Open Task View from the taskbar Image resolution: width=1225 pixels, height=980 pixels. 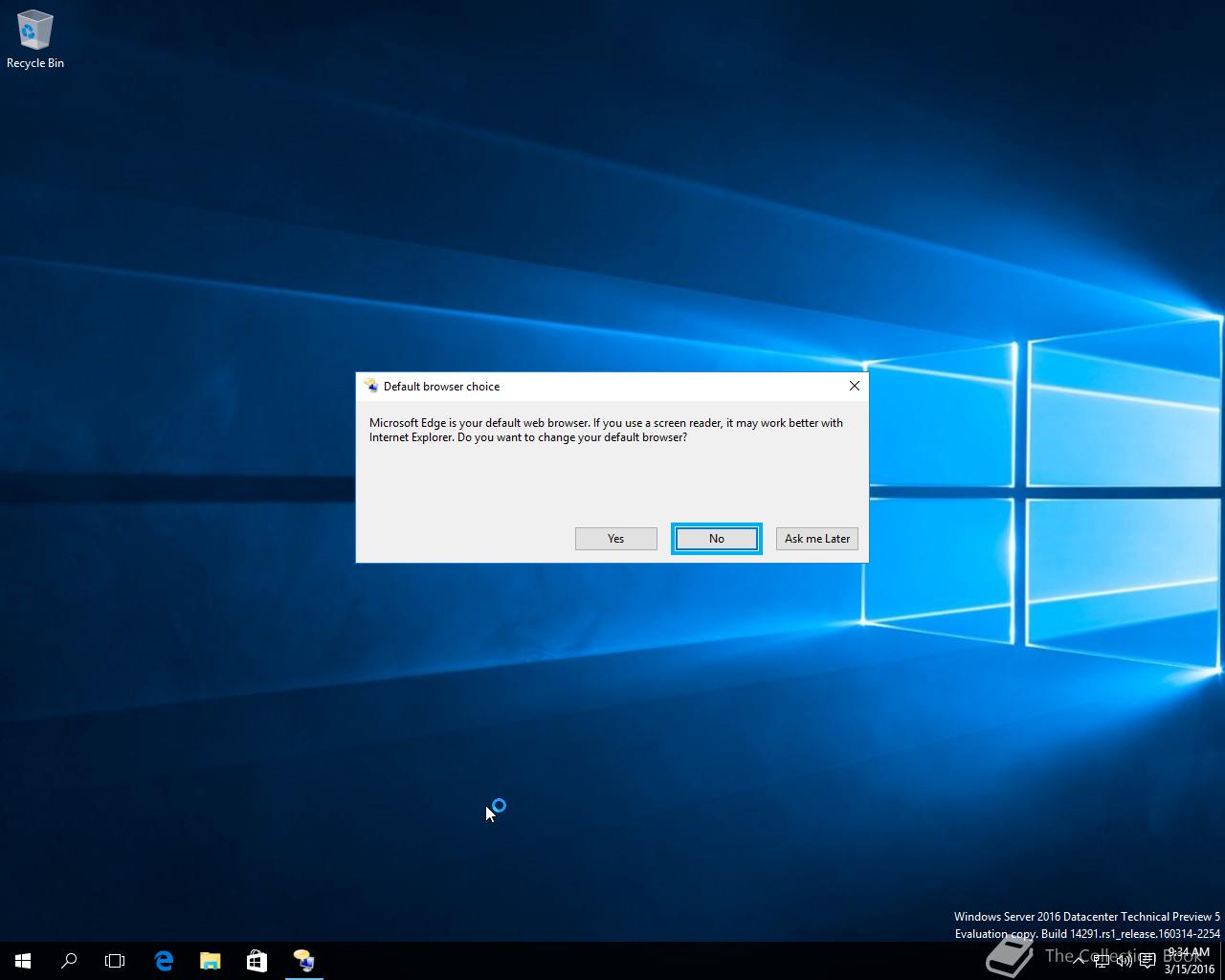[x=115, y=961]
